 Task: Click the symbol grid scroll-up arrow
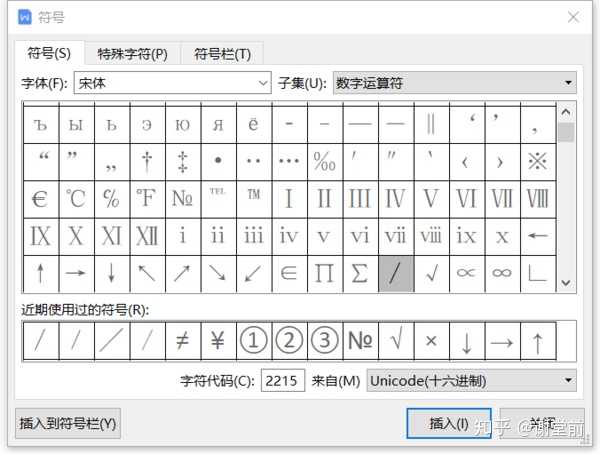click(566, 112)
